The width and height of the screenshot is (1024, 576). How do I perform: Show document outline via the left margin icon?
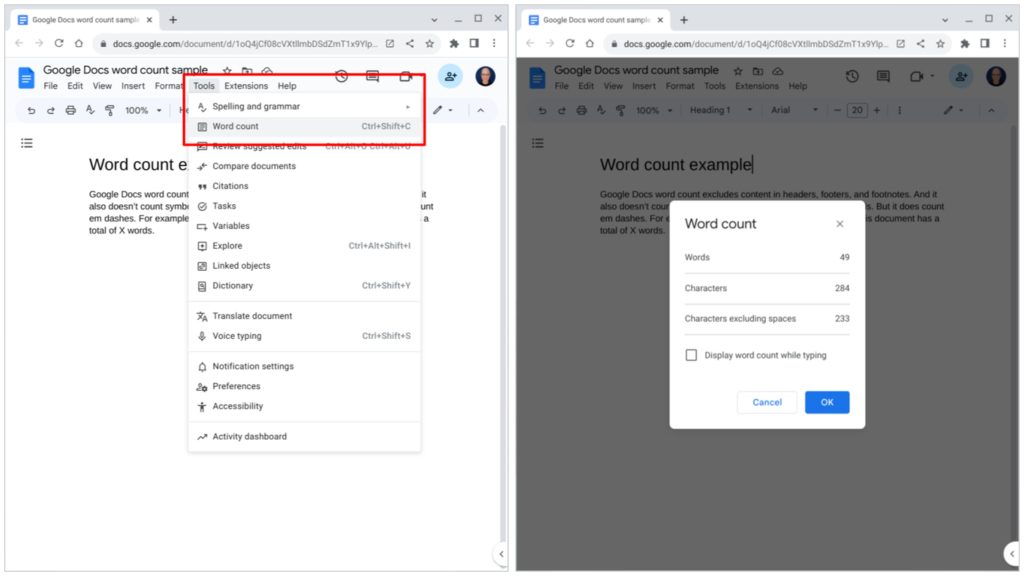(x=27, y=143)
